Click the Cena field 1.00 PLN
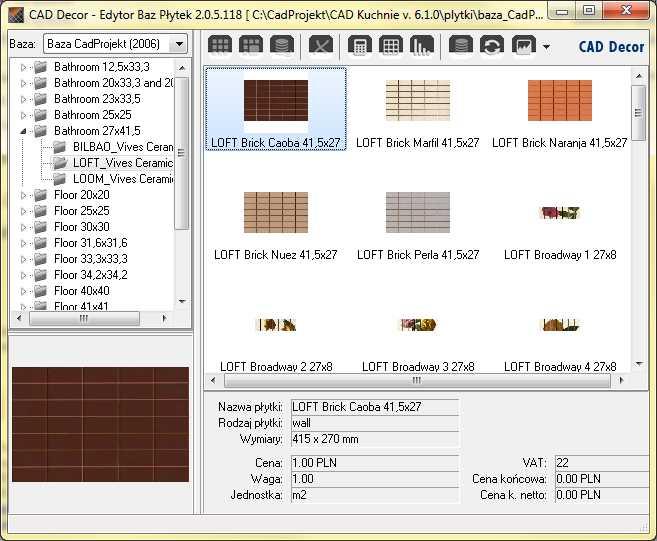 point(375,463)
